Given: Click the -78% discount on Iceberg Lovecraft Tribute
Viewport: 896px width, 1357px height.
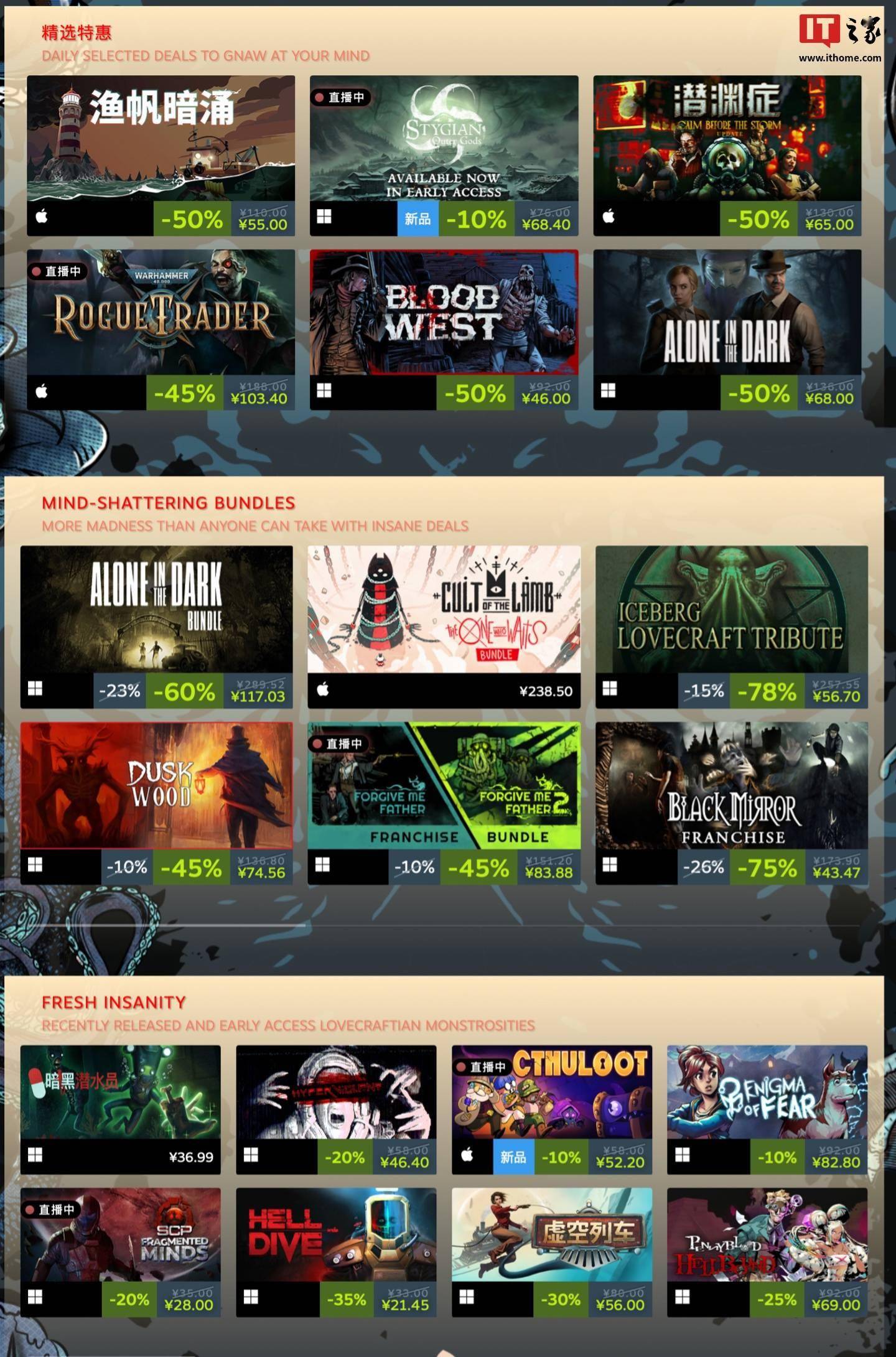Looking at the screenshot, I should pyautogui.click(x=767, y=691).
